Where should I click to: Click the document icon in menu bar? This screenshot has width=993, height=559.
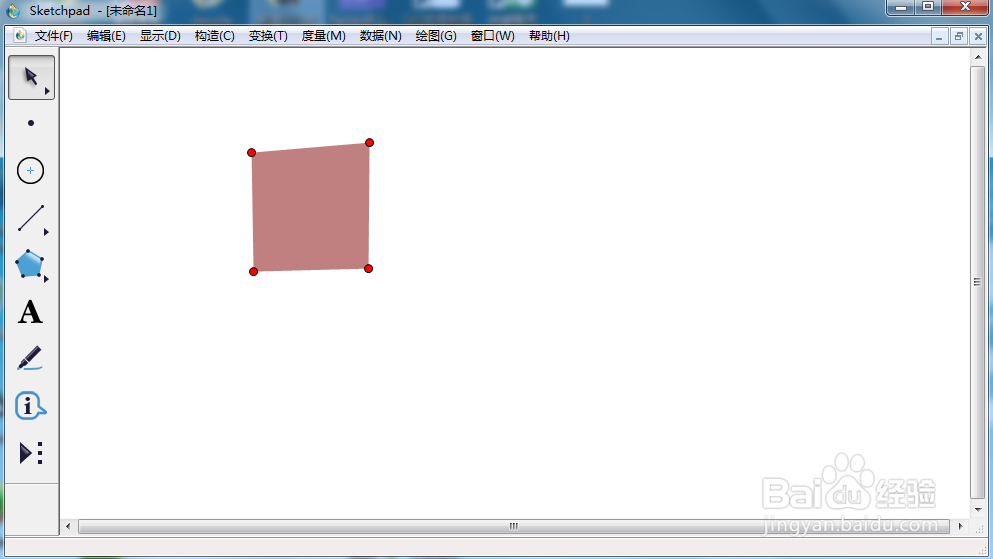pyautogui.click(x=20, y=36)
